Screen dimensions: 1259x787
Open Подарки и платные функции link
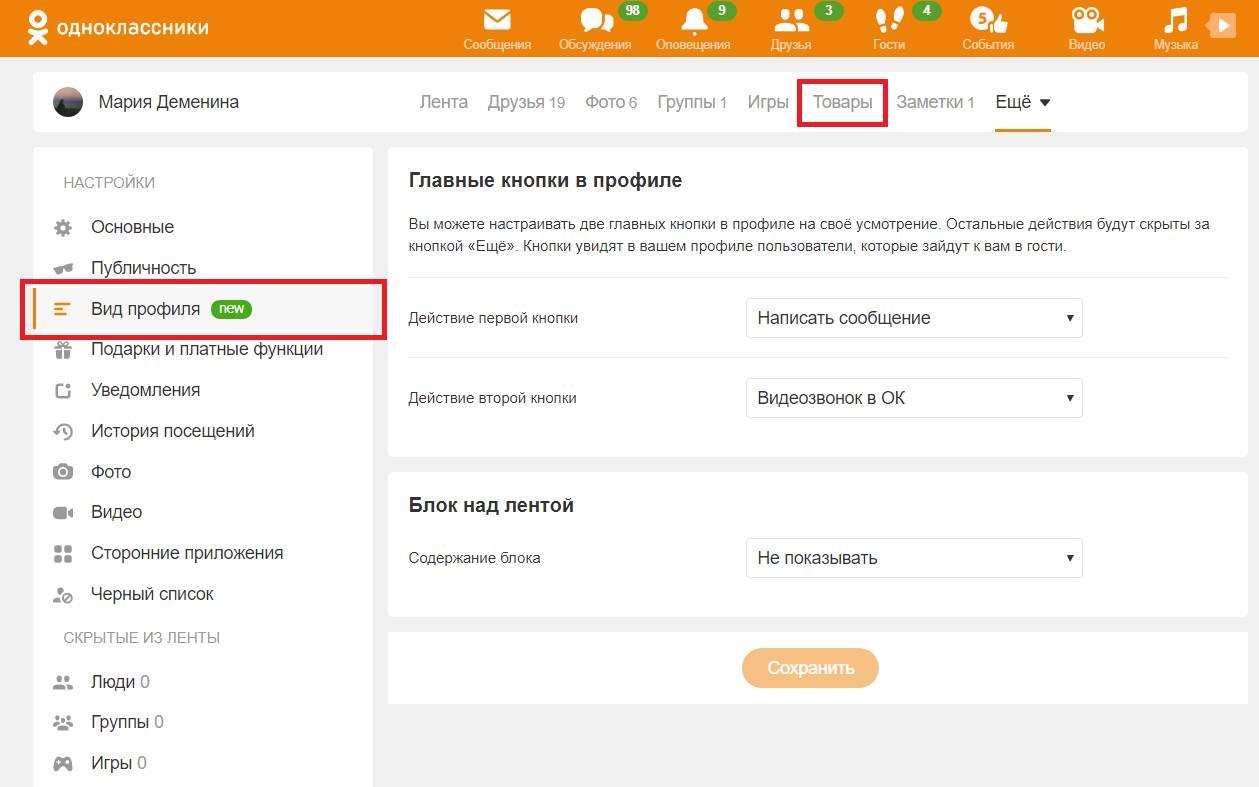207,349
